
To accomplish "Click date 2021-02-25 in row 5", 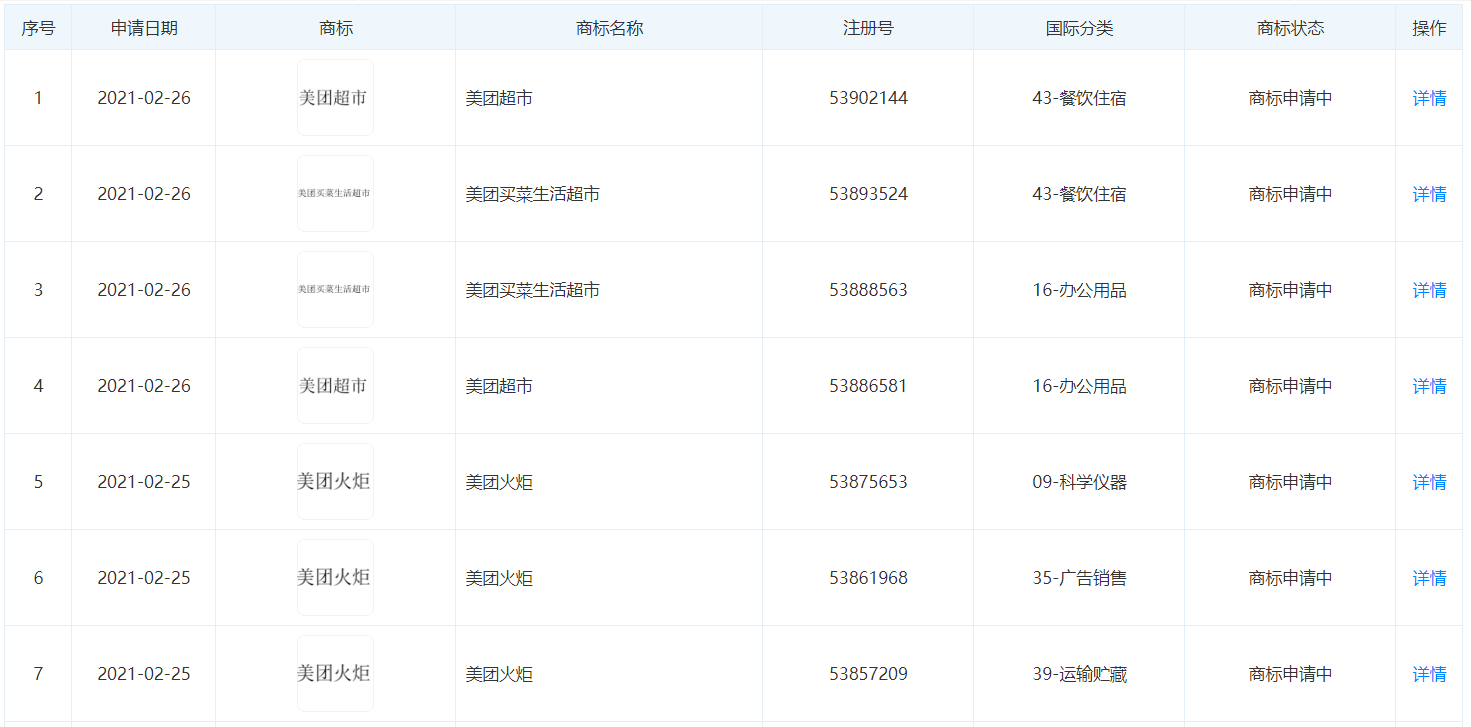I will (x=144, y=482).
